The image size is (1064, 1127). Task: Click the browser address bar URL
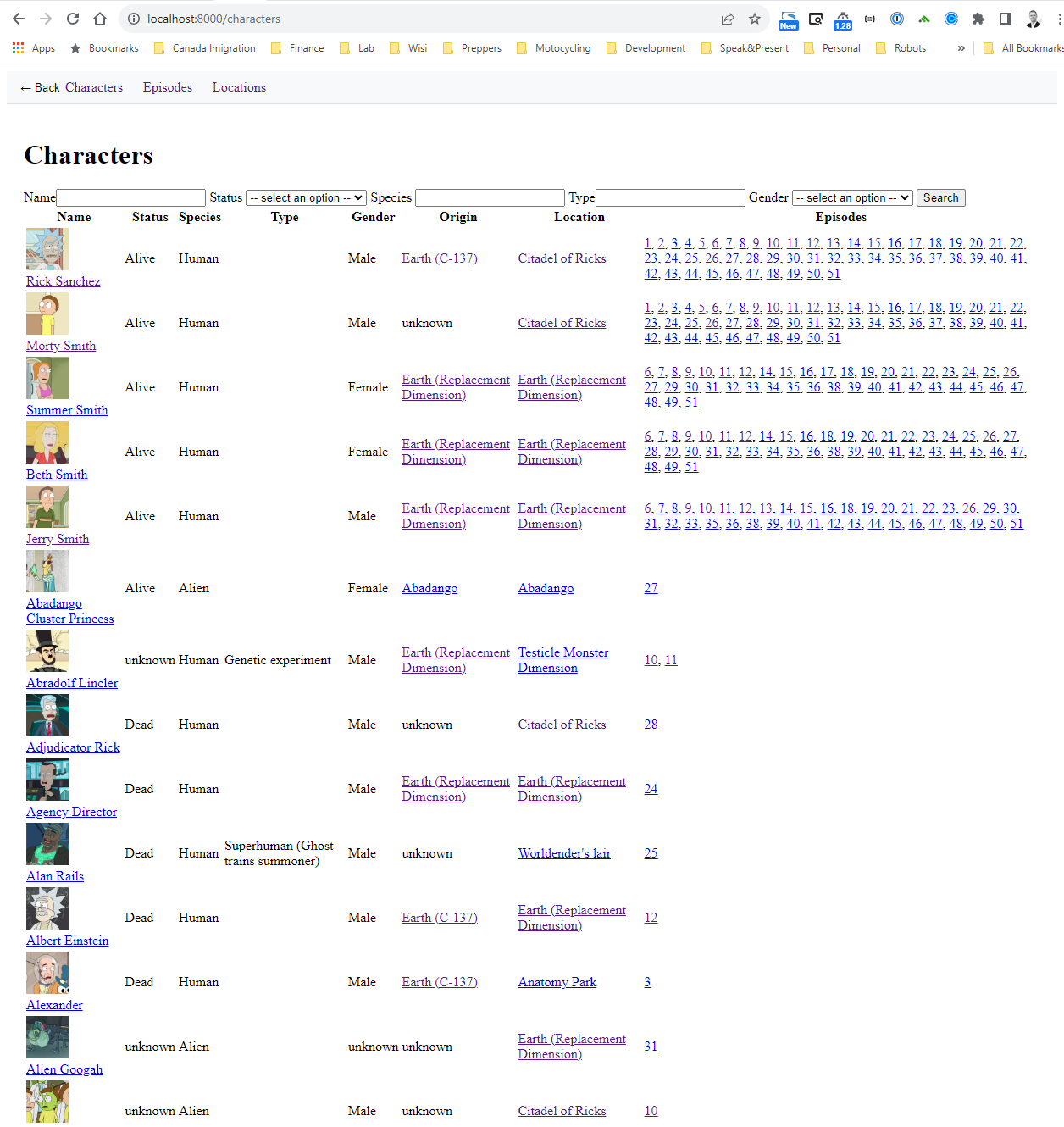coord(213,19)
